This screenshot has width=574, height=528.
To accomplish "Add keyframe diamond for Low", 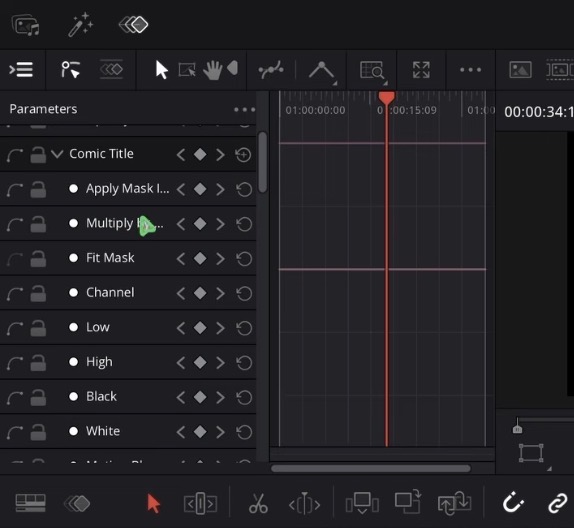I will (x=200, y=328).
